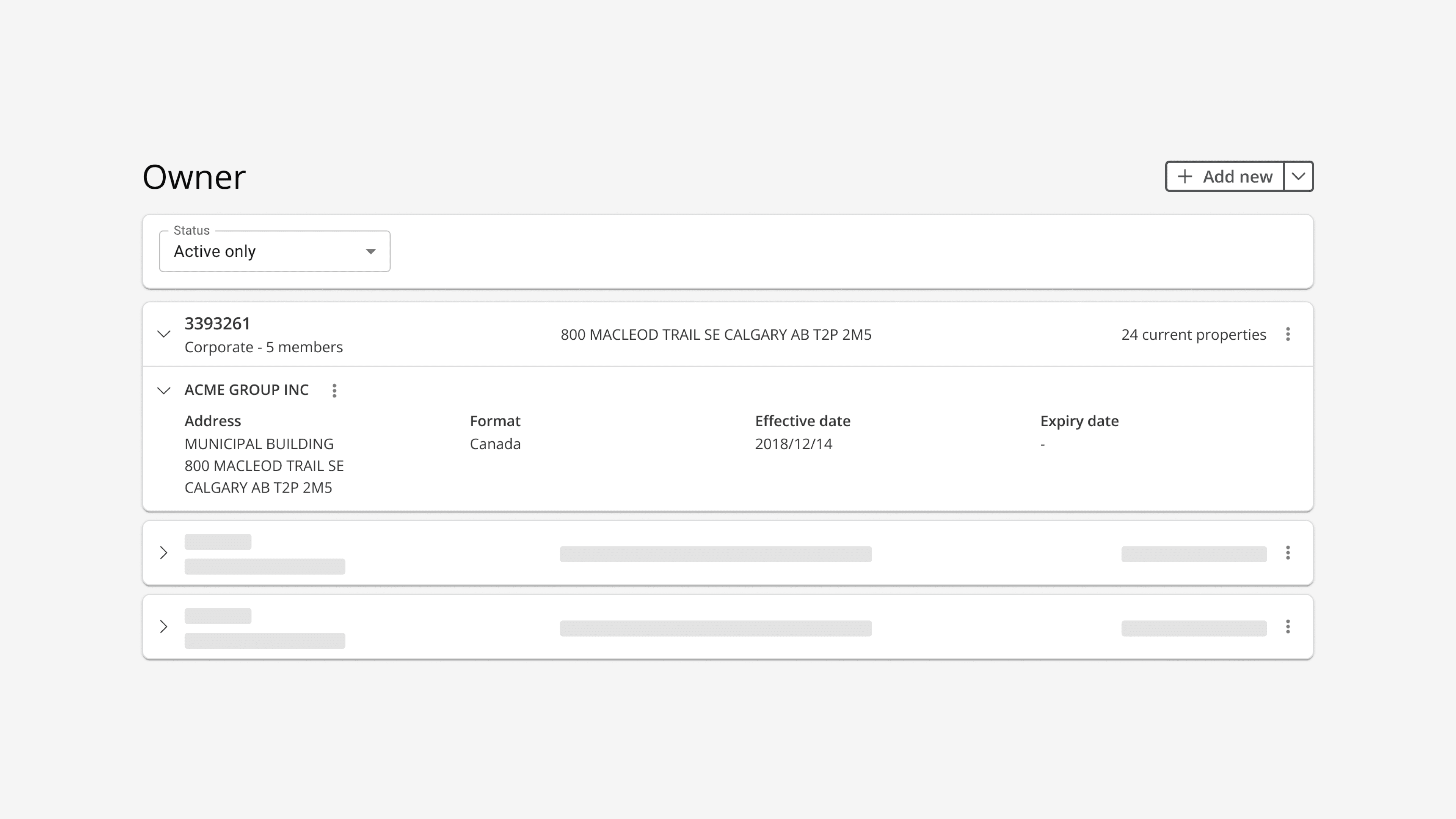Open kebab menu on second loading owner row
This screenshot has width=1456, height=819.
[1288, 553]
